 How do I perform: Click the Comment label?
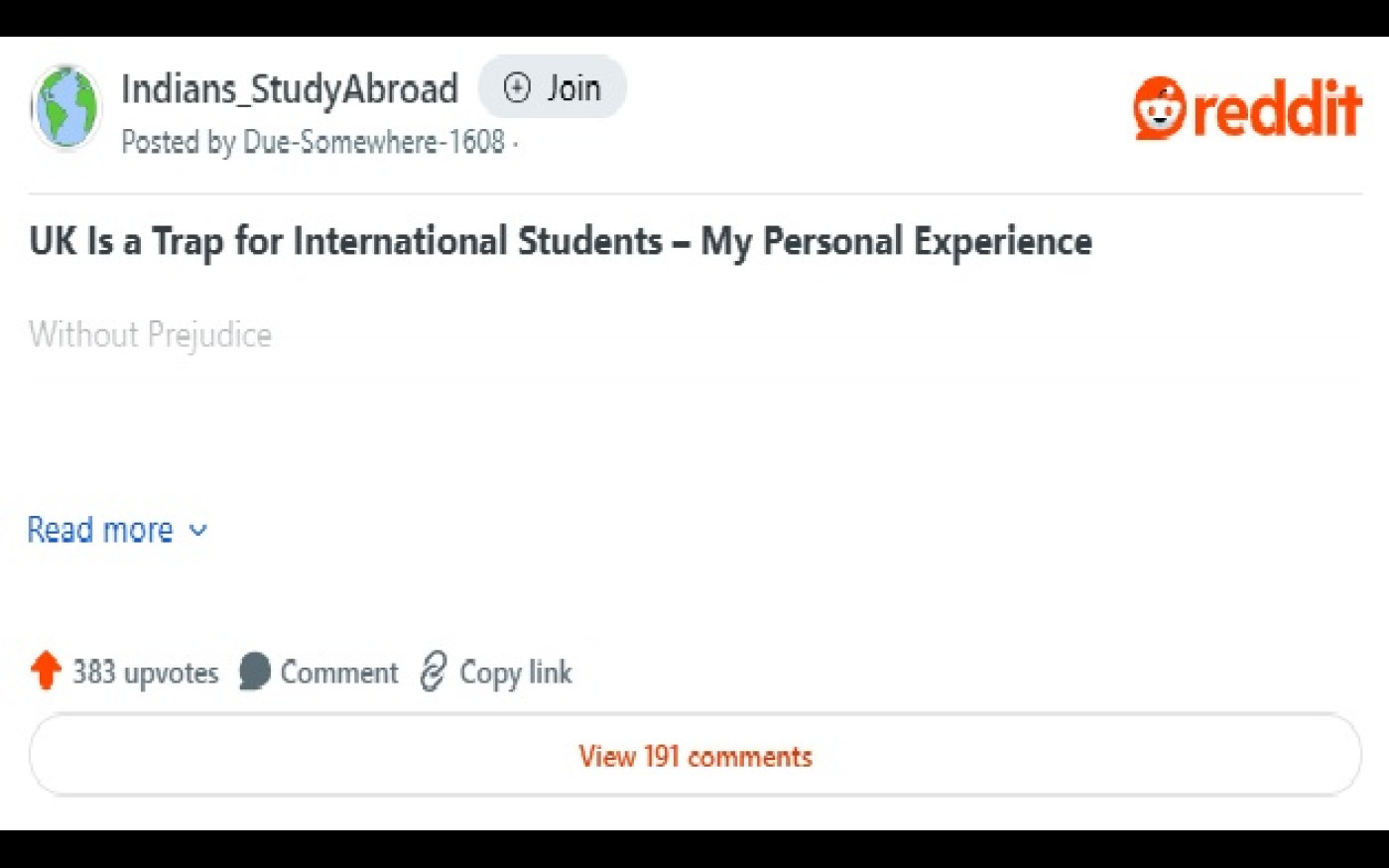[x=339, y=673]
